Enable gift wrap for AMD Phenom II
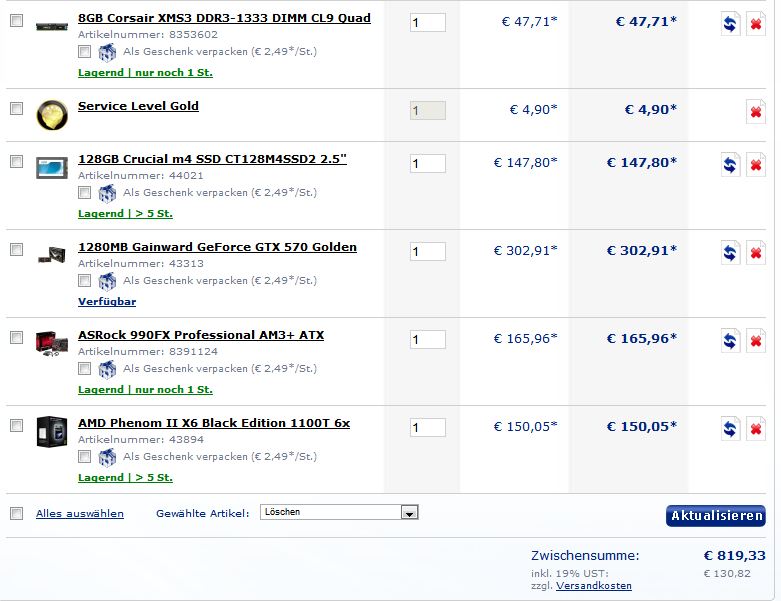The height and width of the screenshot is (601, 781). click(x=85, y=457)
